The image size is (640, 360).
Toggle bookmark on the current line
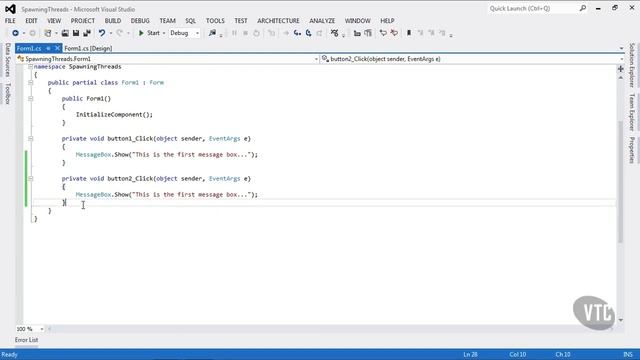click(x=409, y=33)
